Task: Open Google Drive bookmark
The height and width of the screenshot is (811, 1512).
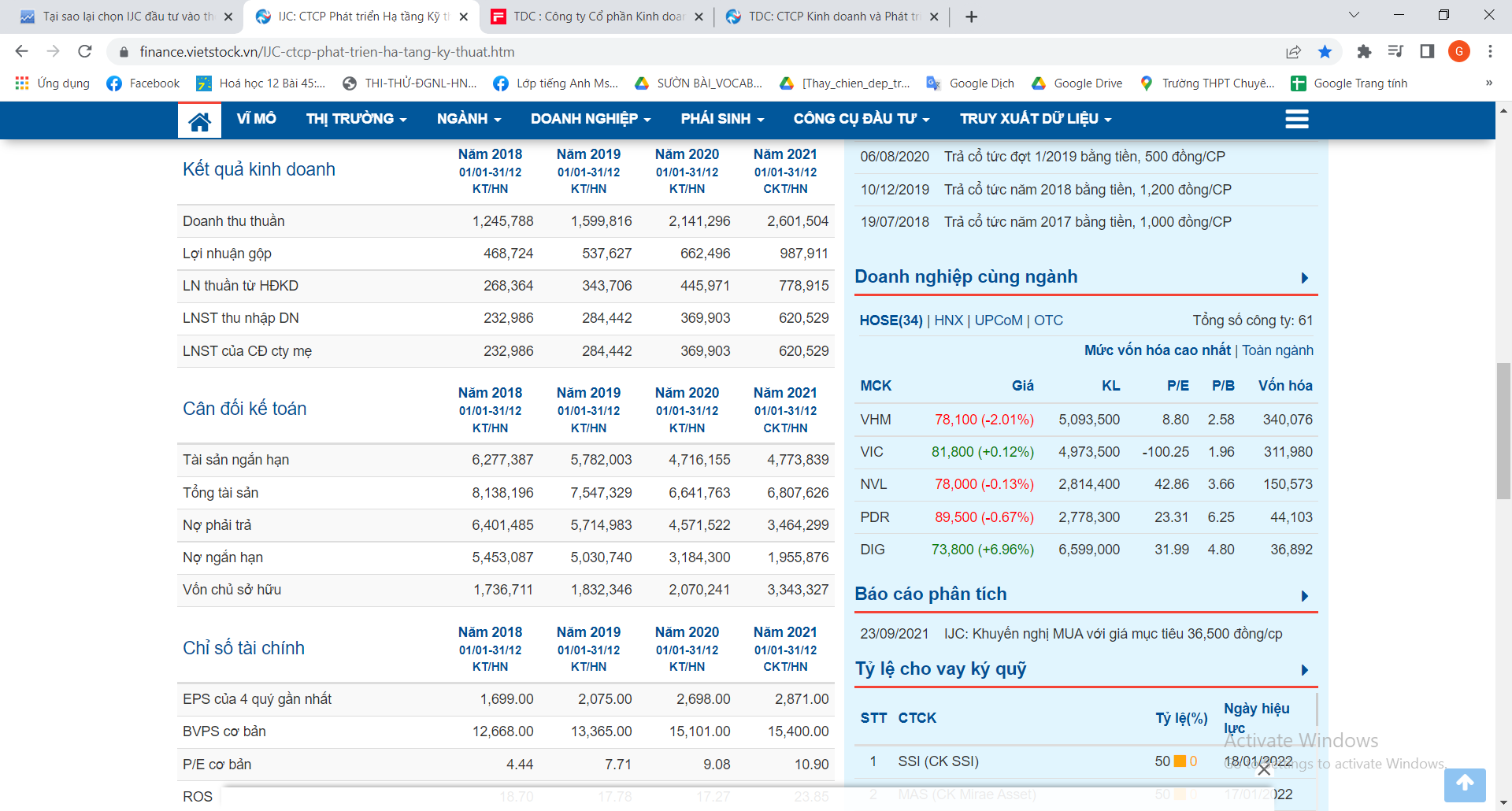Action: click(1077, 83)
